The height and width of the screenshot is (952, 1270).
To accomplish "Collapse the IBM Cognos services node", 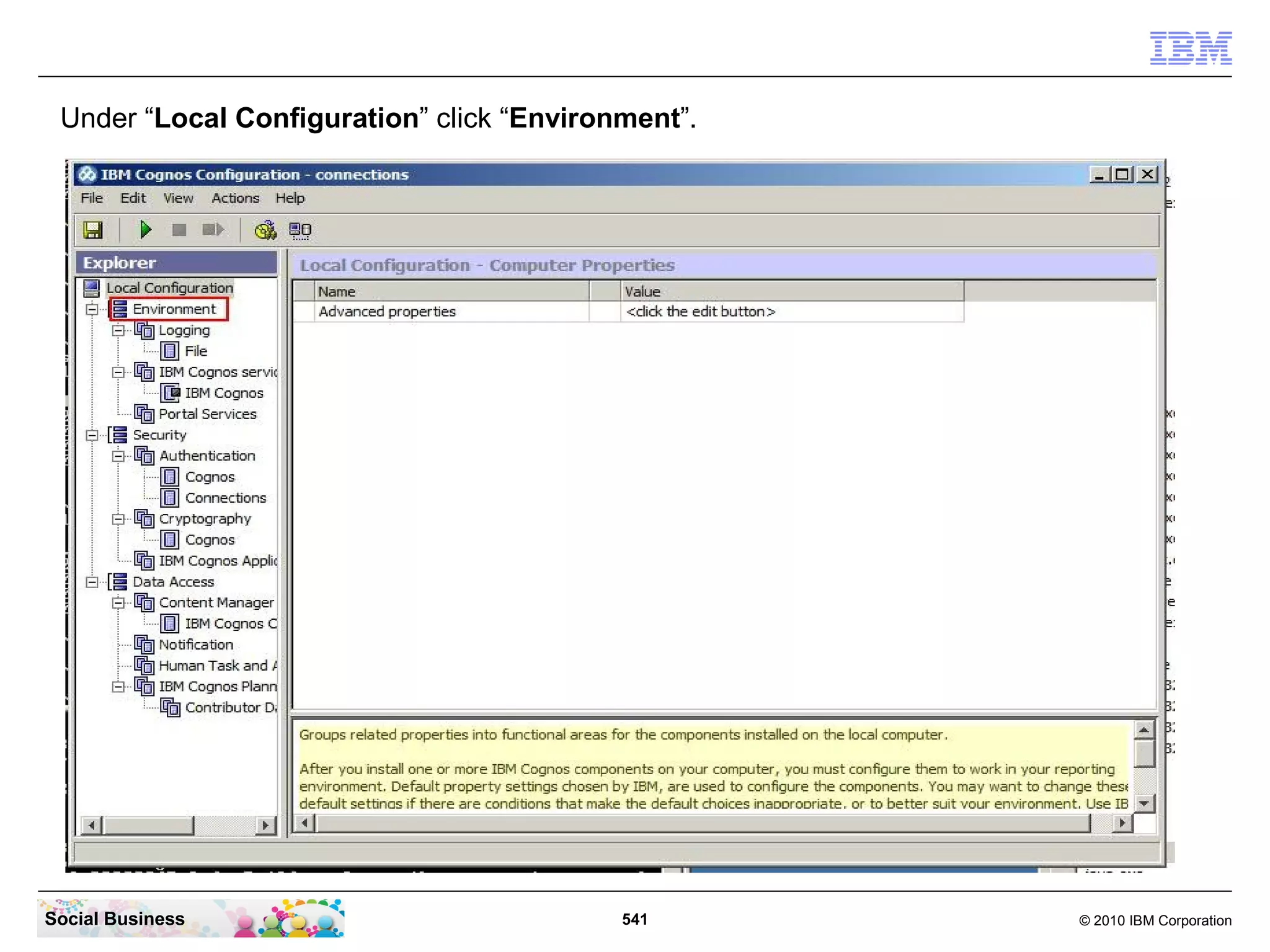I will pyautogui.click(x=118, y=372).
